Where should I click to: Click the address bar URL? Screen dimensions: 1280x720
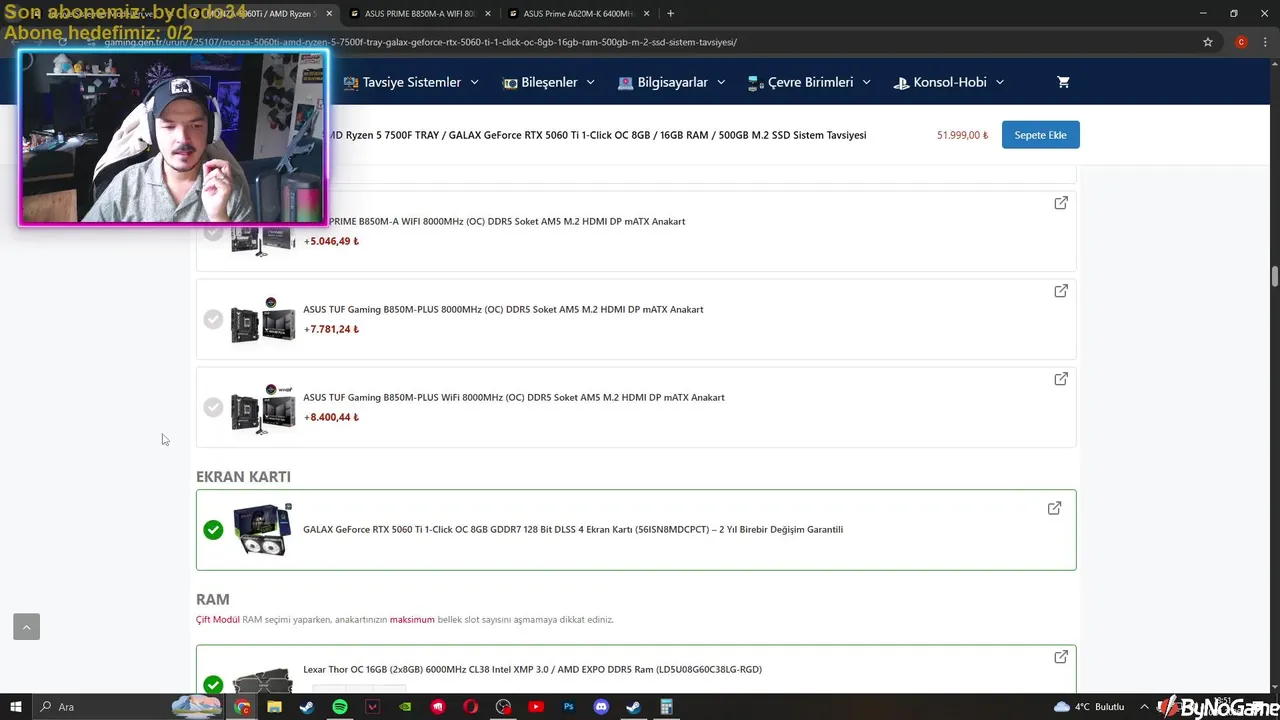420,42
